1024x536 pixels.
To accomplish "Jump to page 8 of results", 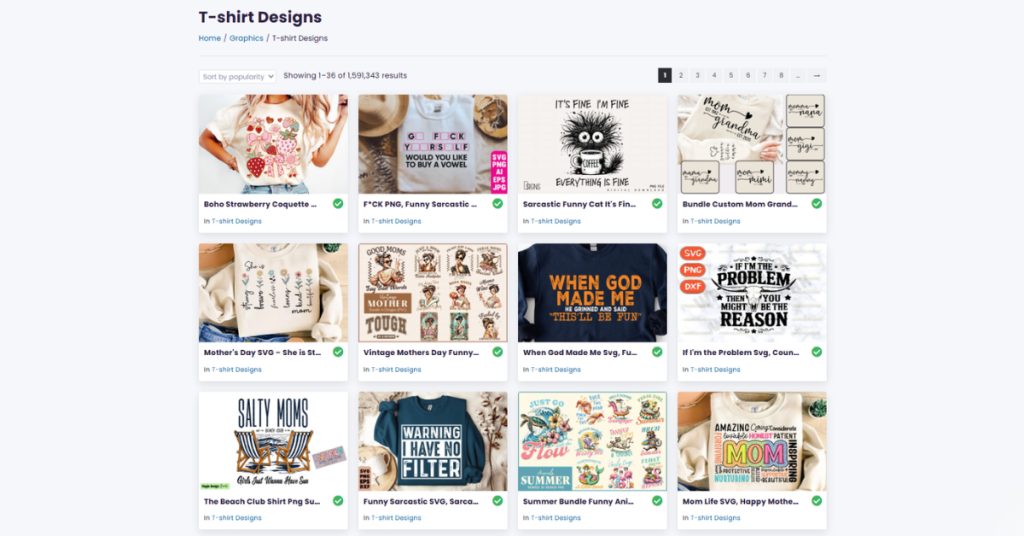I will point(780,75).
